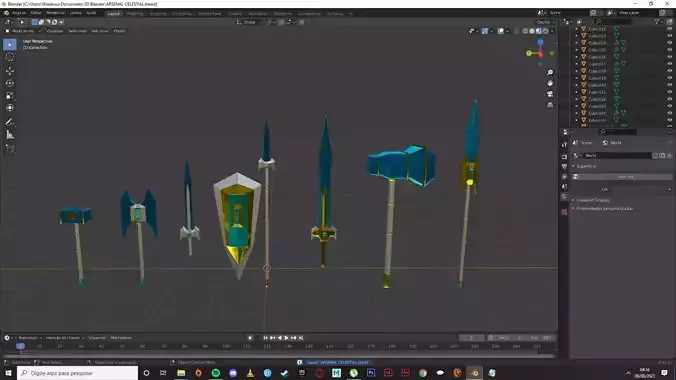Viewport: 676px width, 380px height.
Task: Toggle auto keying record button
Action: pos(250,338)
